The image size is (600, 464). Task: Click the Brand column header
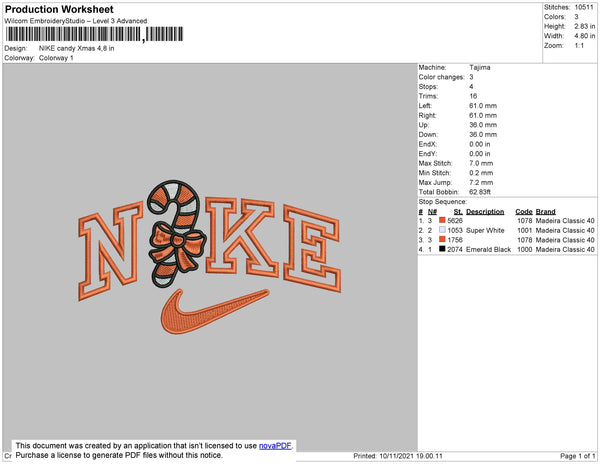[545, 212]
